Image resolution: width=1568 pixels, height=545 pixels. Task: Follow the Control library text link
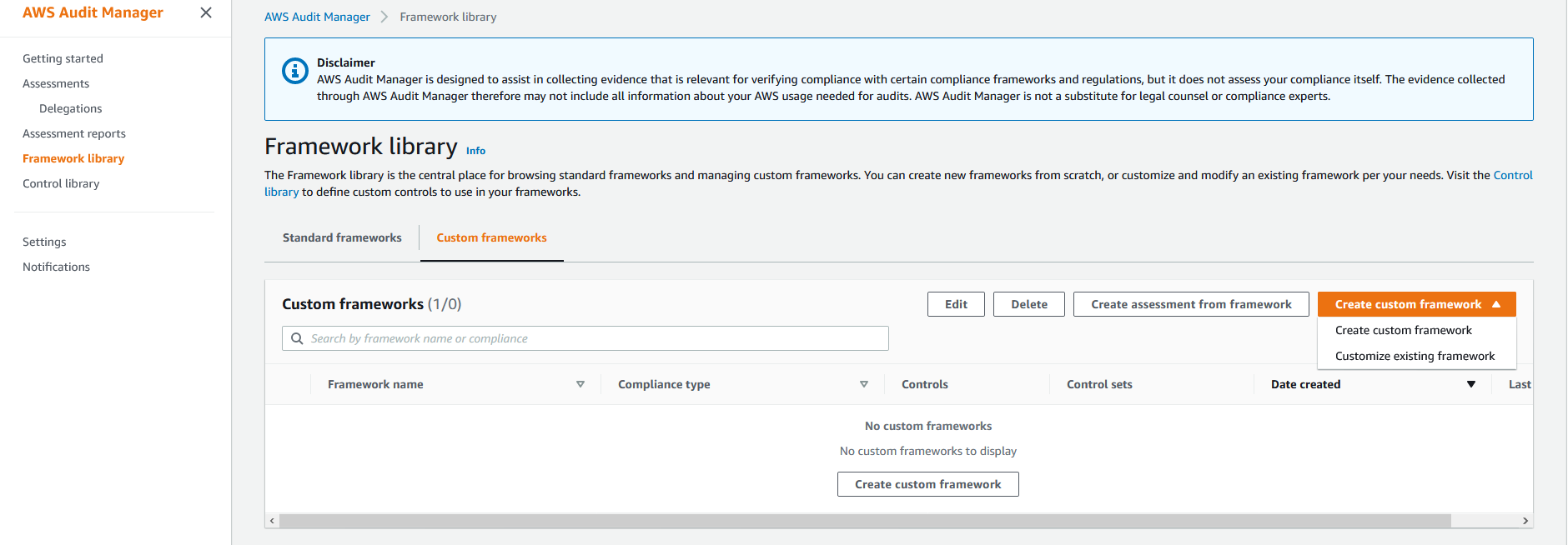click(1513, 175)
